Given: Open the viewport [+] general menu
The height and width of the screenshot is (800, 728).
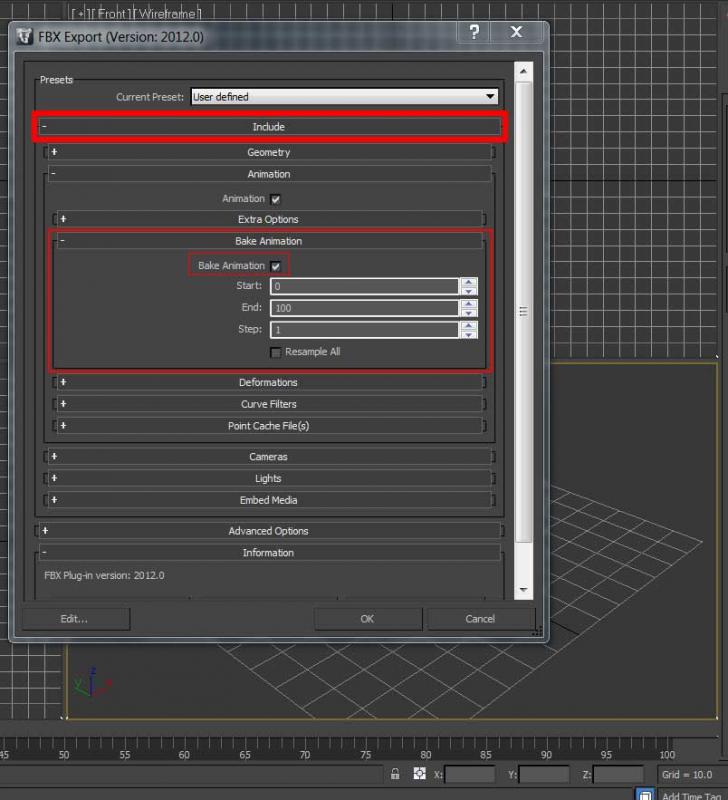Looking at the screenshot, I should [x=81, y=14].
